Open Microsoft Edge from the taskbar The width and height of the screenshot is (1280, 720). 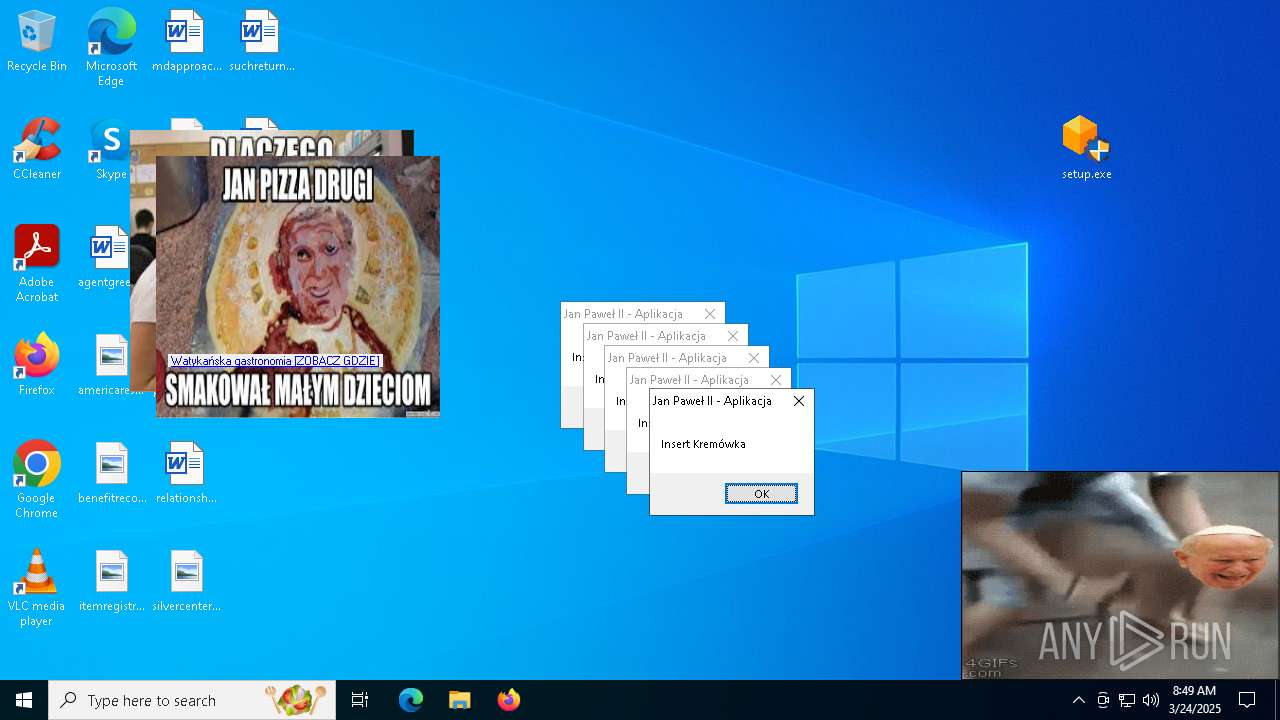tap(411, 700)
